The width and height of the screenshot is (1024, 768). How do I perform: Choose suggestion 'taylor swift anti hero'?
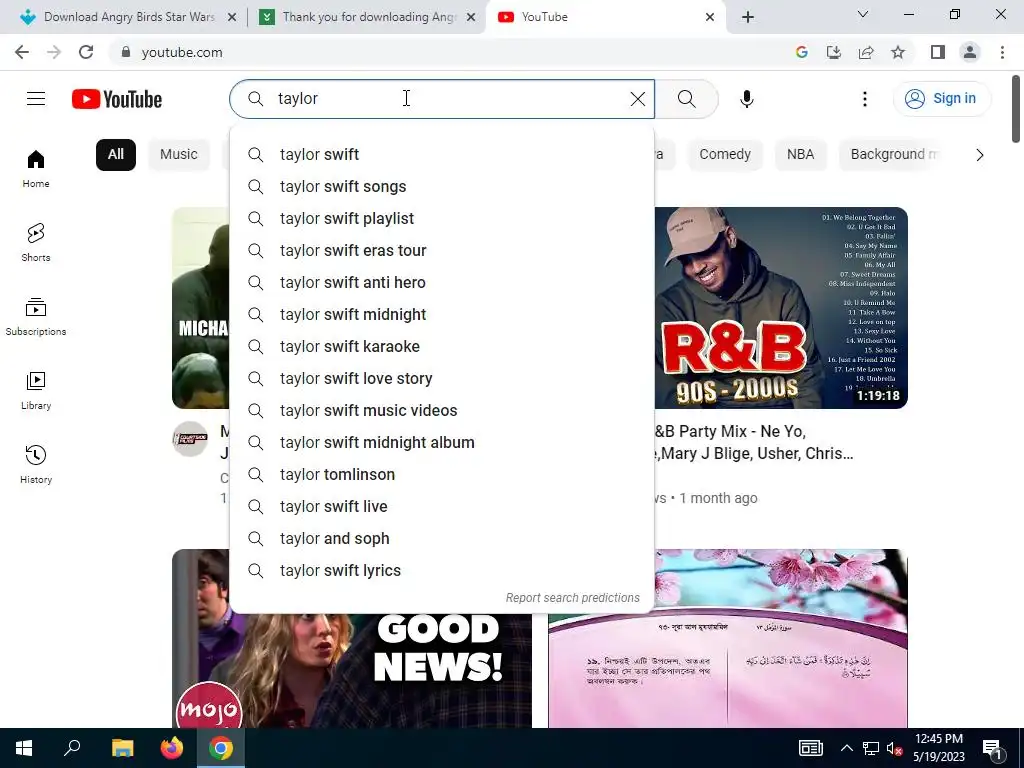(441, 283)
